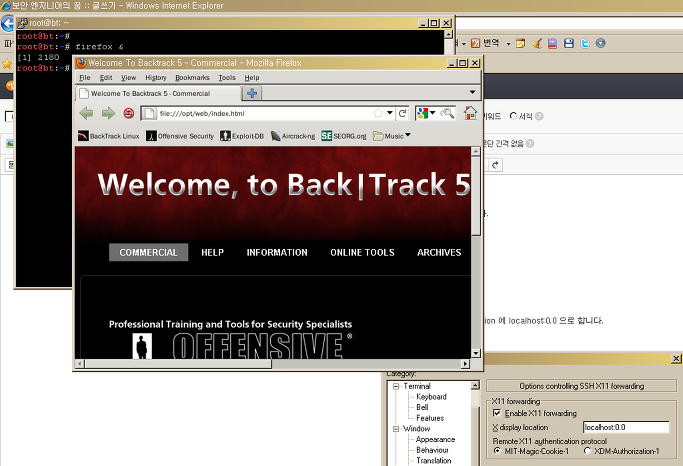This screenshot has height=466, width=683.
Task: Click the X display location input field
Action: [x=626, y=427]
